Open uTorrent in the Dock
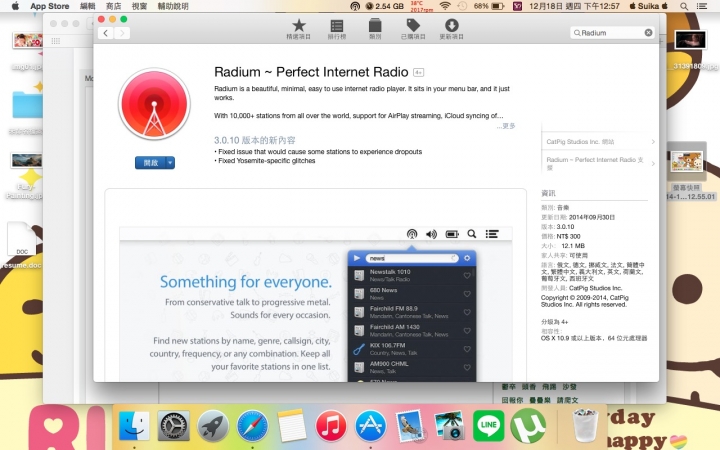The width and height of the screenshot is (720, 450). tap(528, 426)
